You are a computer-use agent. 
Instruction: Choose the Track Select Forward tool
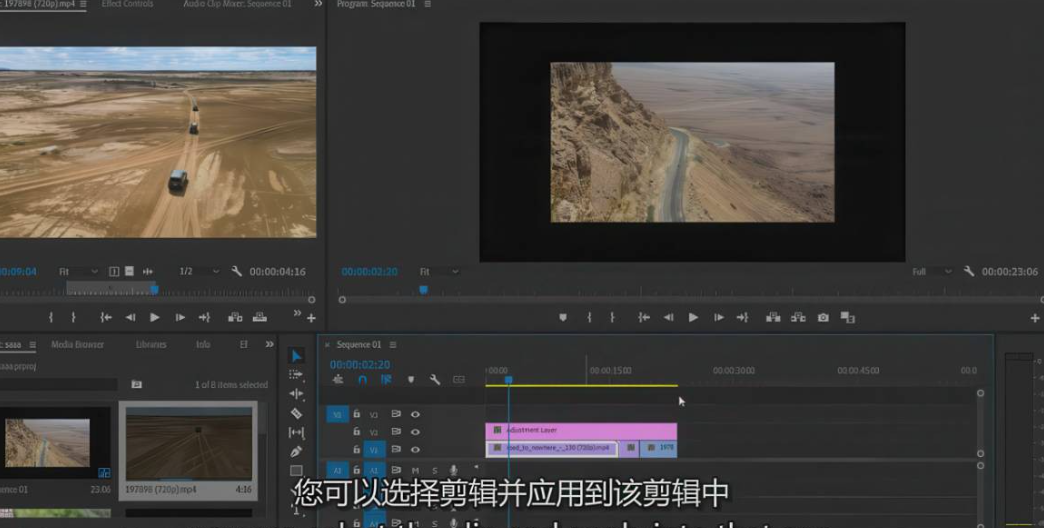click(x=296, y=374)
